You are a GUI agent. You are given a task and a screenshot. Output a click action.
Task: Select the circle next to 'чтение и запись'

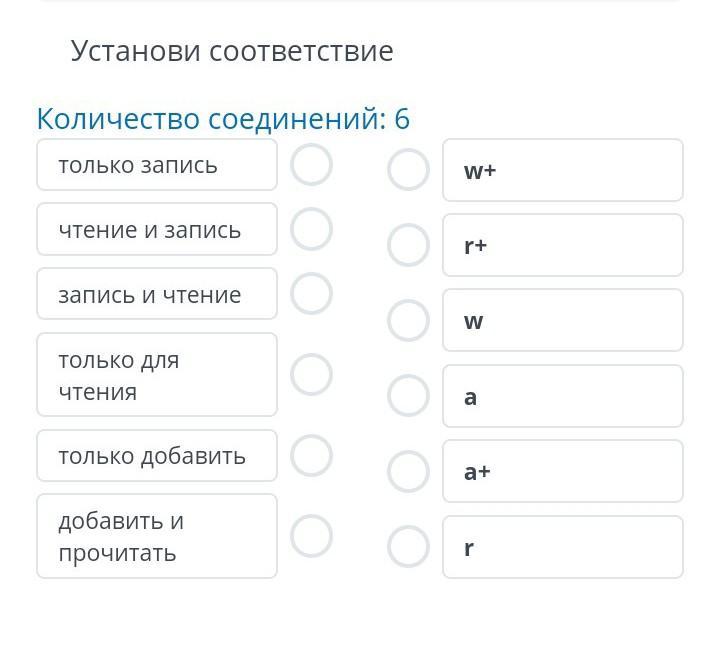click(x=311, y=229)
